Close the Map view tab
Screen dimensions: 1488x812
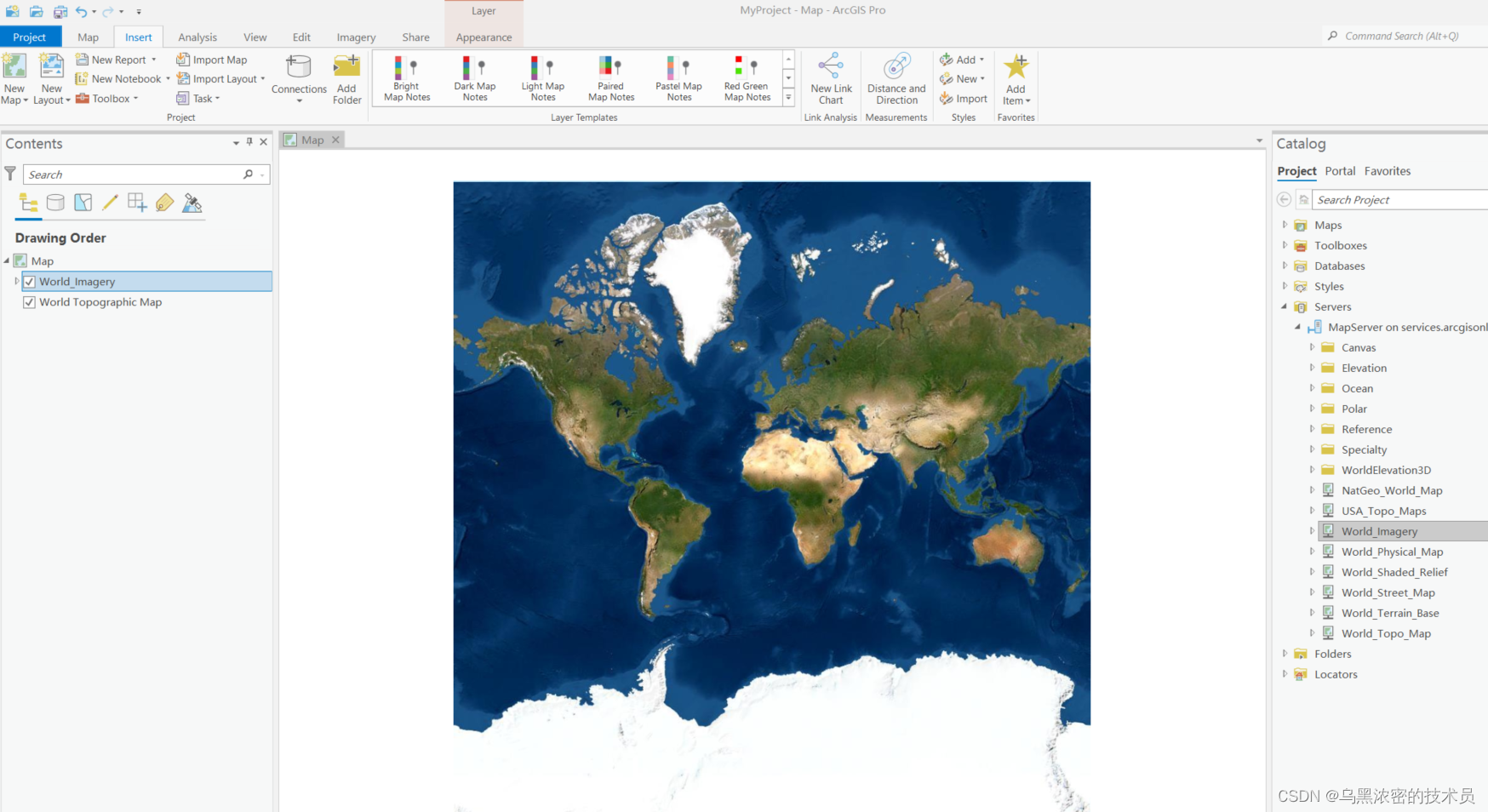[x=335, y=140]
